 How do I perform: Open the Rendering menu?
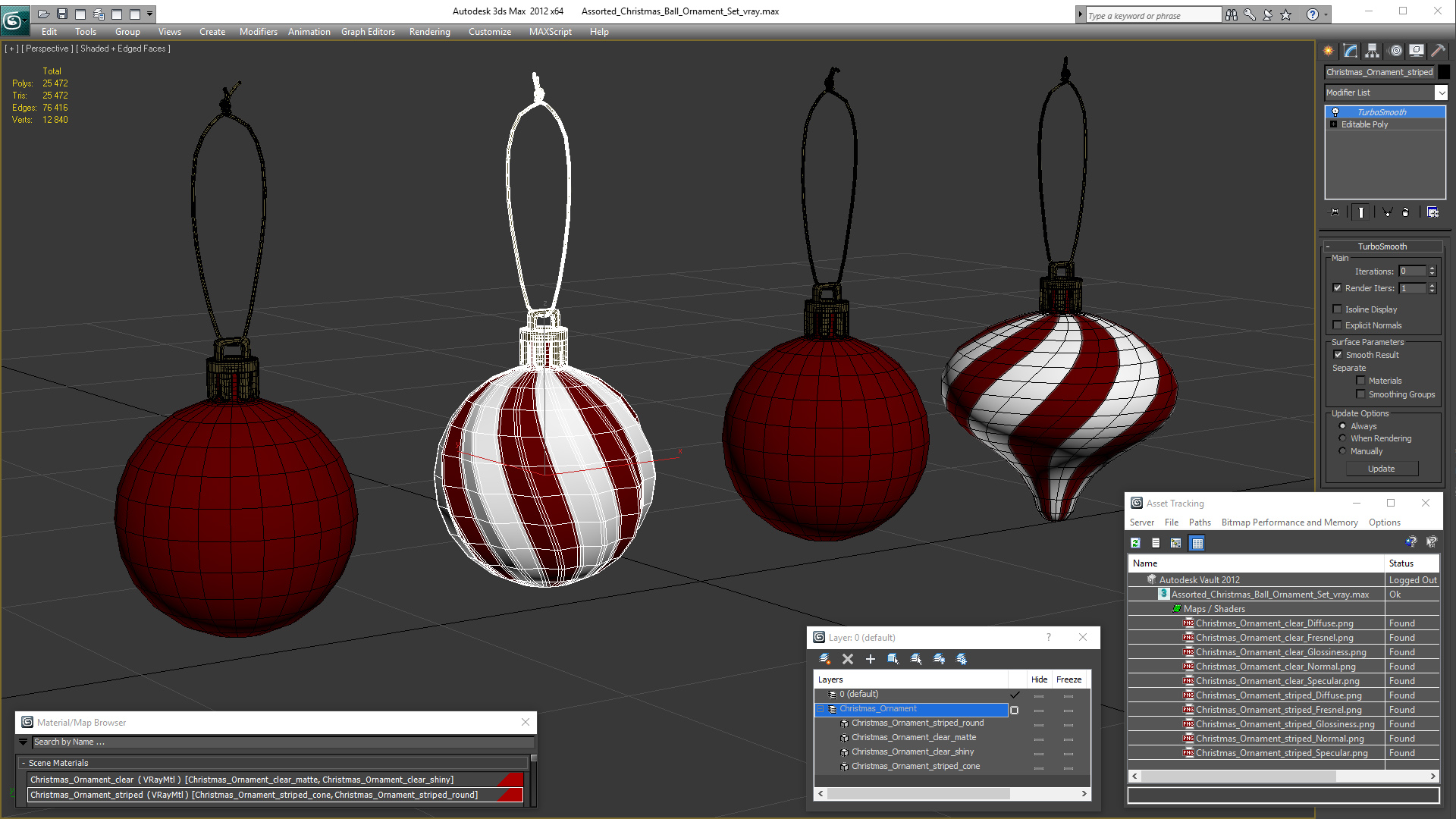click(429, 32)
